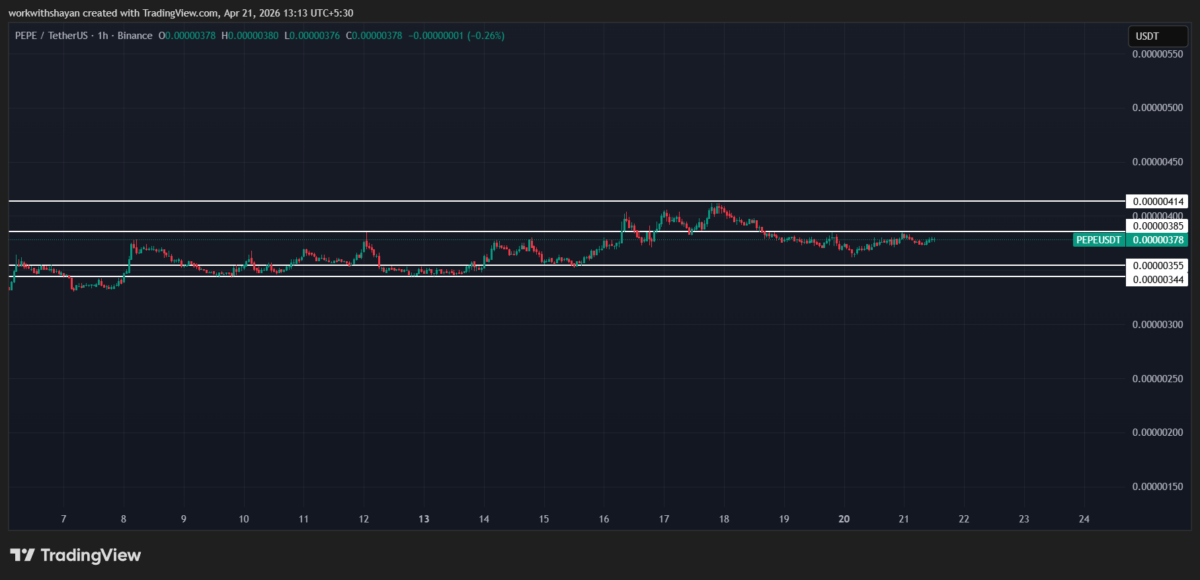Select the 0.00000414 price line label

click(x=1158, y=202)
